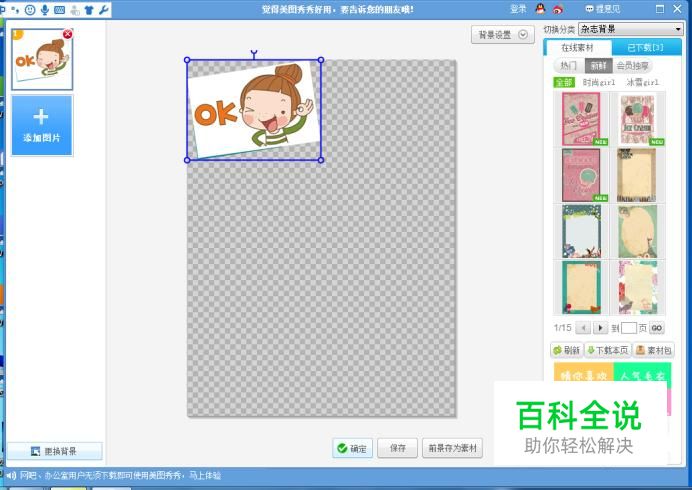Pick the floral frame background with pale blue center
This screenshot has height=490, width=692.
click(581, 231)
